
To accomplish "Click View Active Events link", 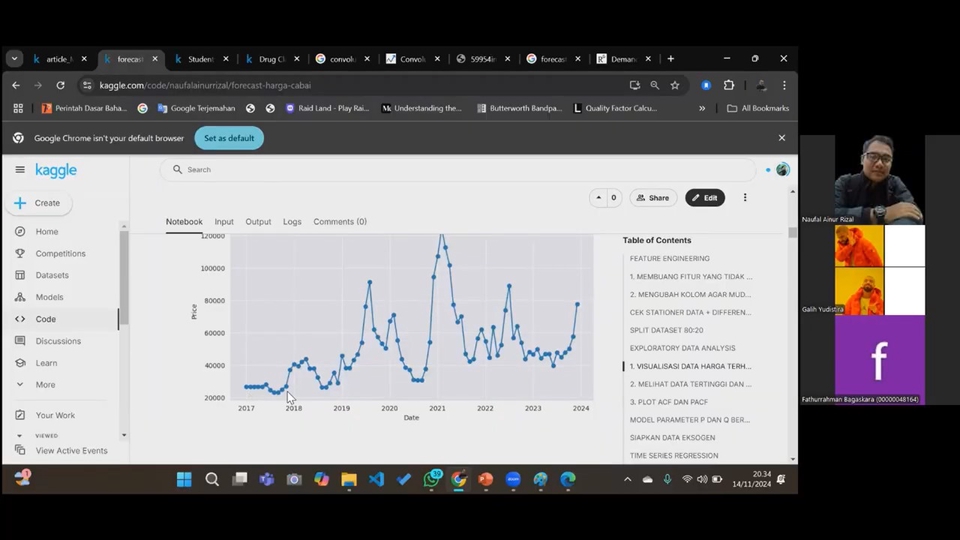I will click(x=71, y=451).
